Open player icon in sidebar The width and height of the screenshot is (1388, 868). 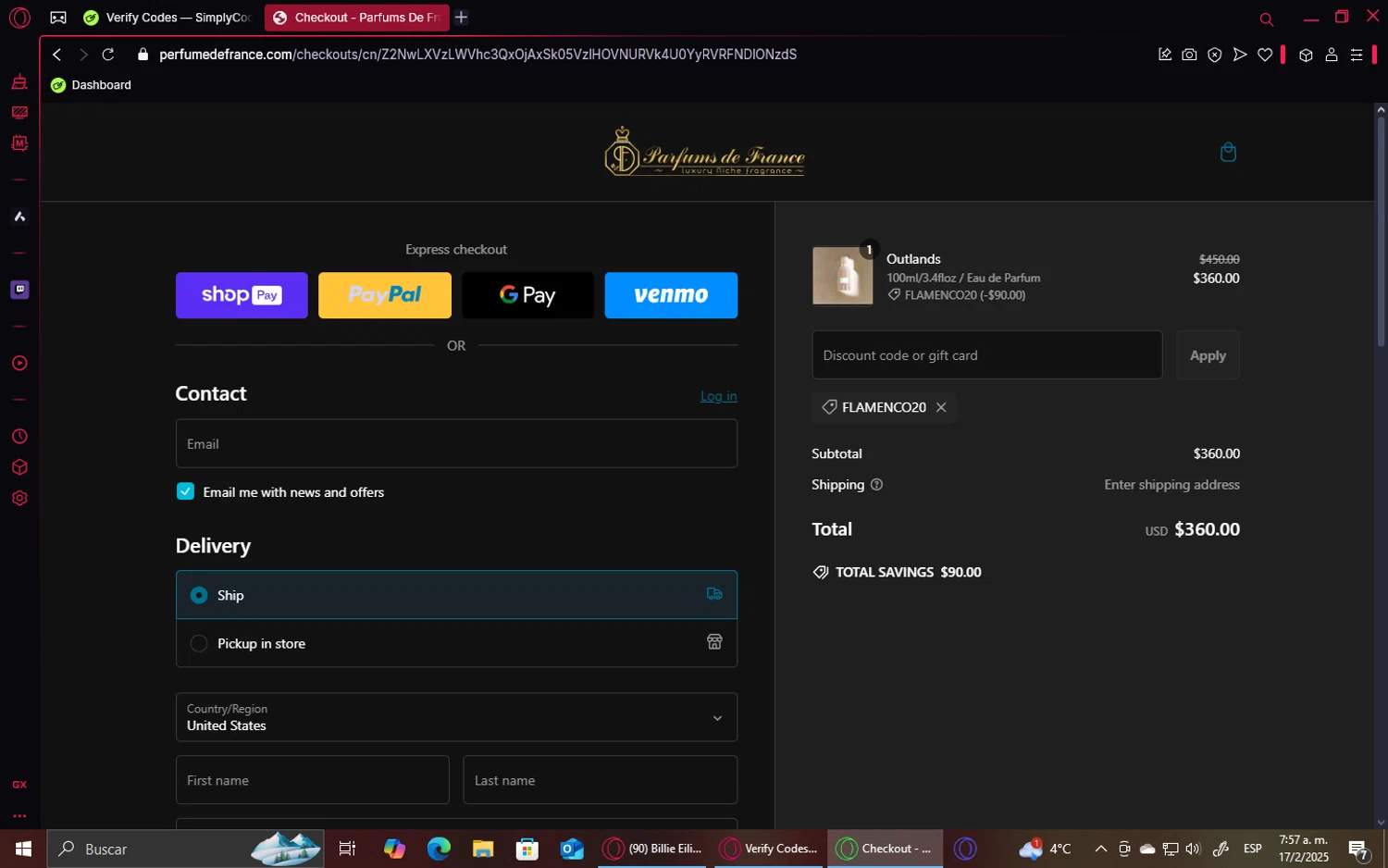pos(19,363)
